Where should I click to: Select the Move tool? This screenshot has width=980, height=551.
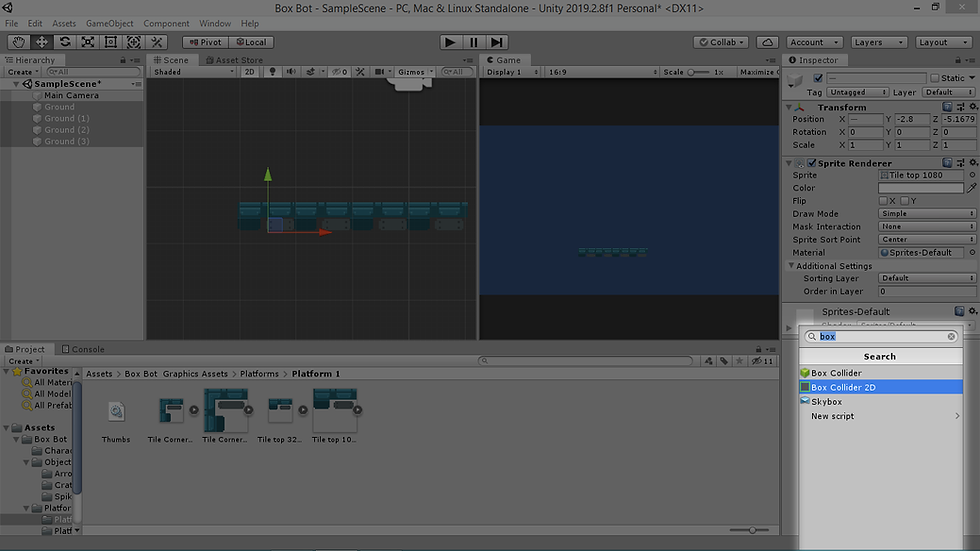[42, 42]
